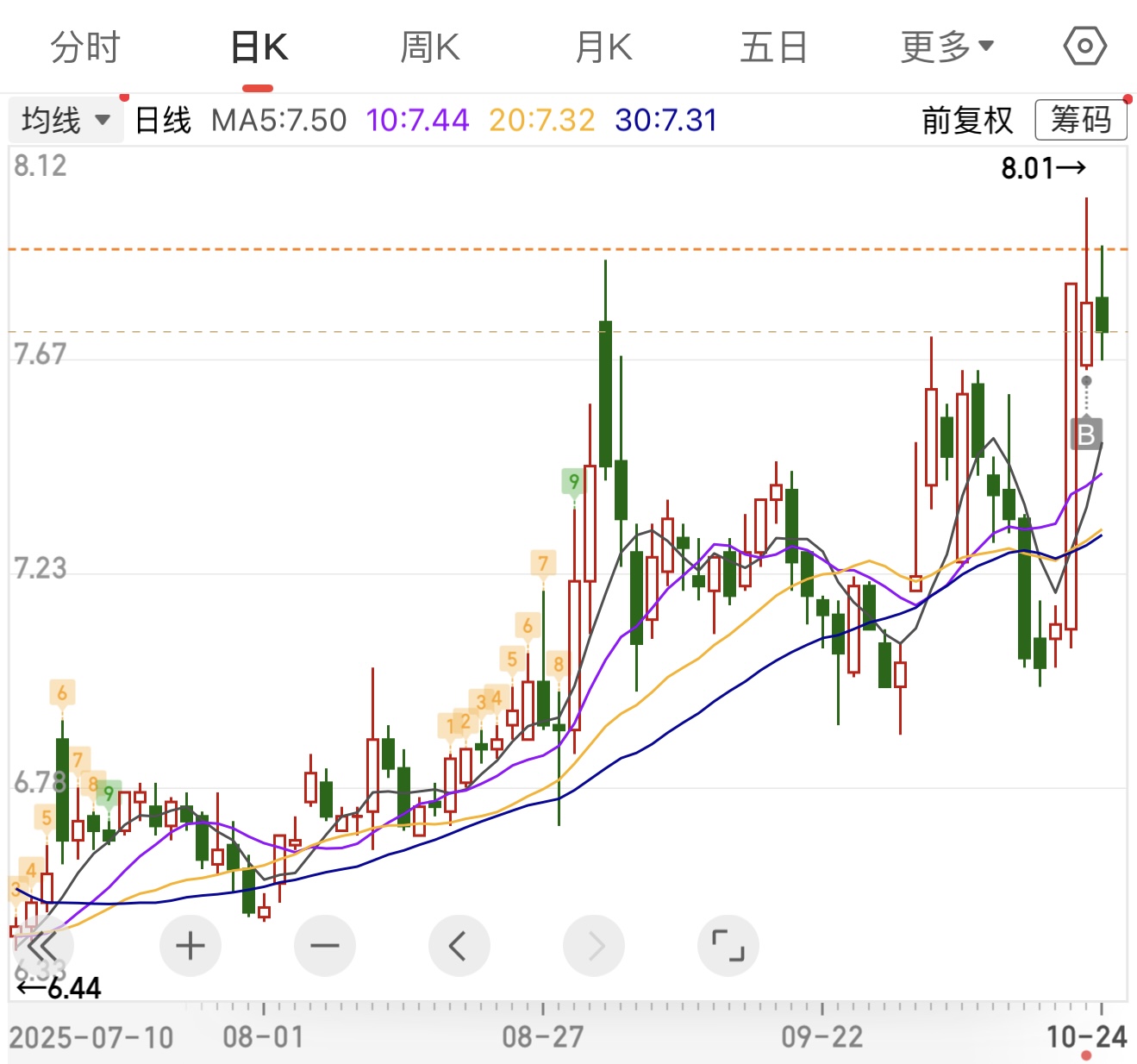Select the 月K monthly chart tab
This screenshot has height=1064, width=1137.
tap(603, 47)
